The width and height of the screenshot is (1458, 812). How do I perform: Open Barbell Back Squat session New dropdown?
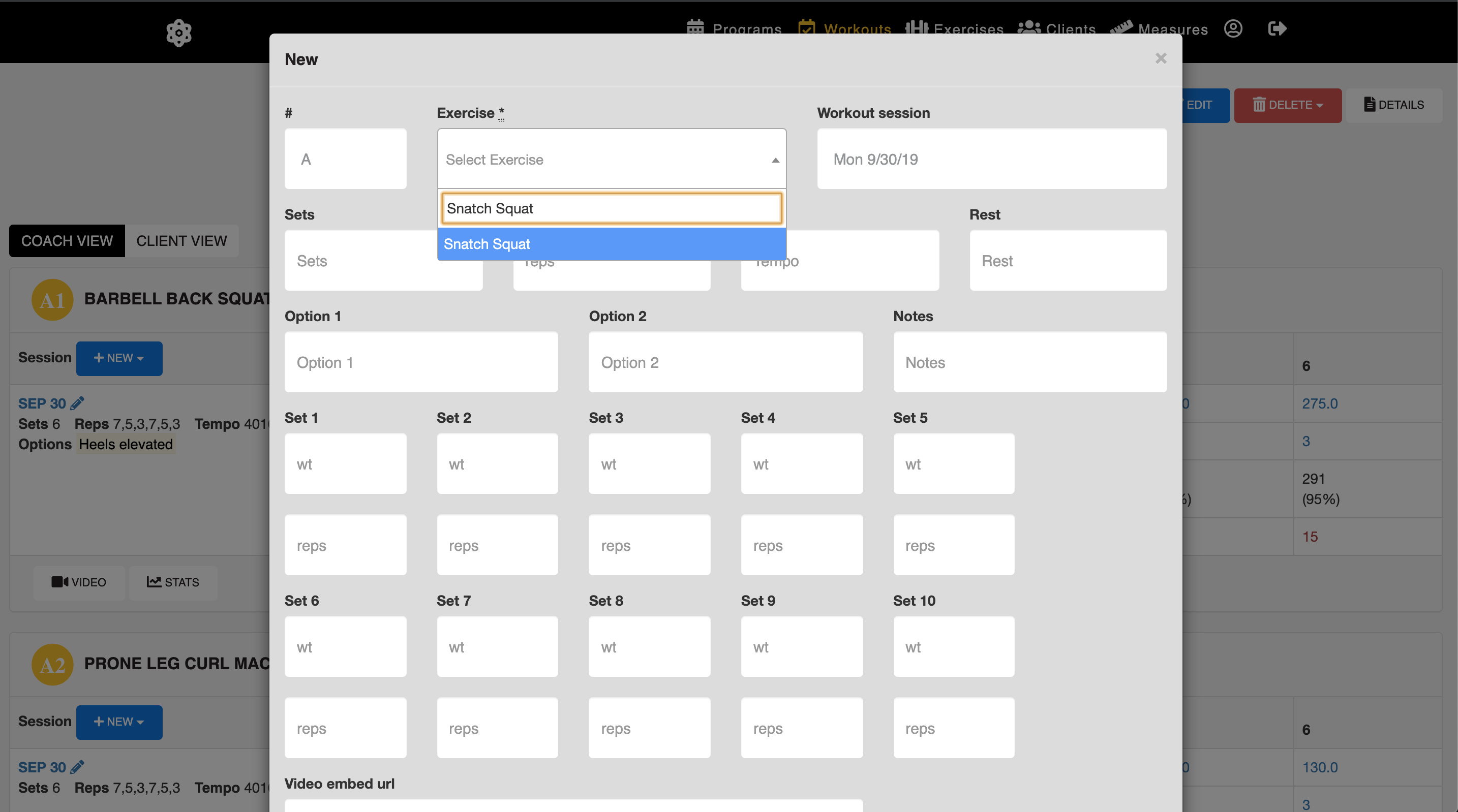(x=119, y=358)
